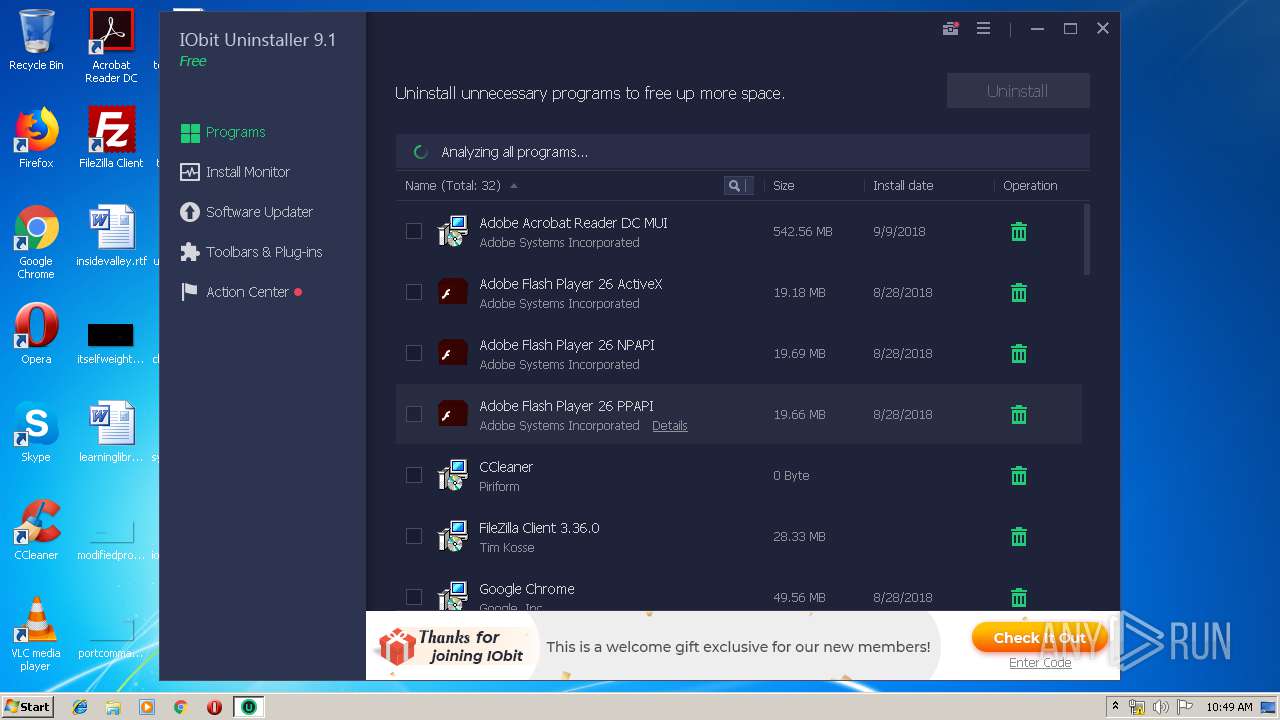Open Firefox desktop shortcut
This screenshot has width=1280, height=720.
pos(36,139)
